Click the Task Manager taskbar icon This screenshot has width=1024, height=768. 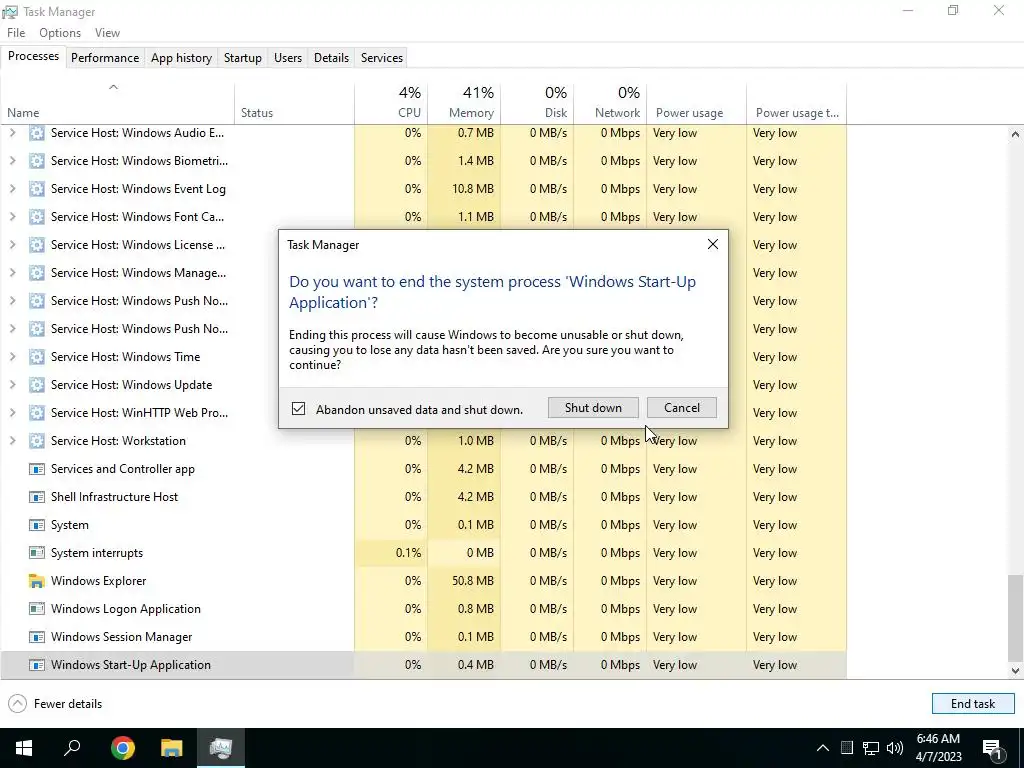point(221,748)
